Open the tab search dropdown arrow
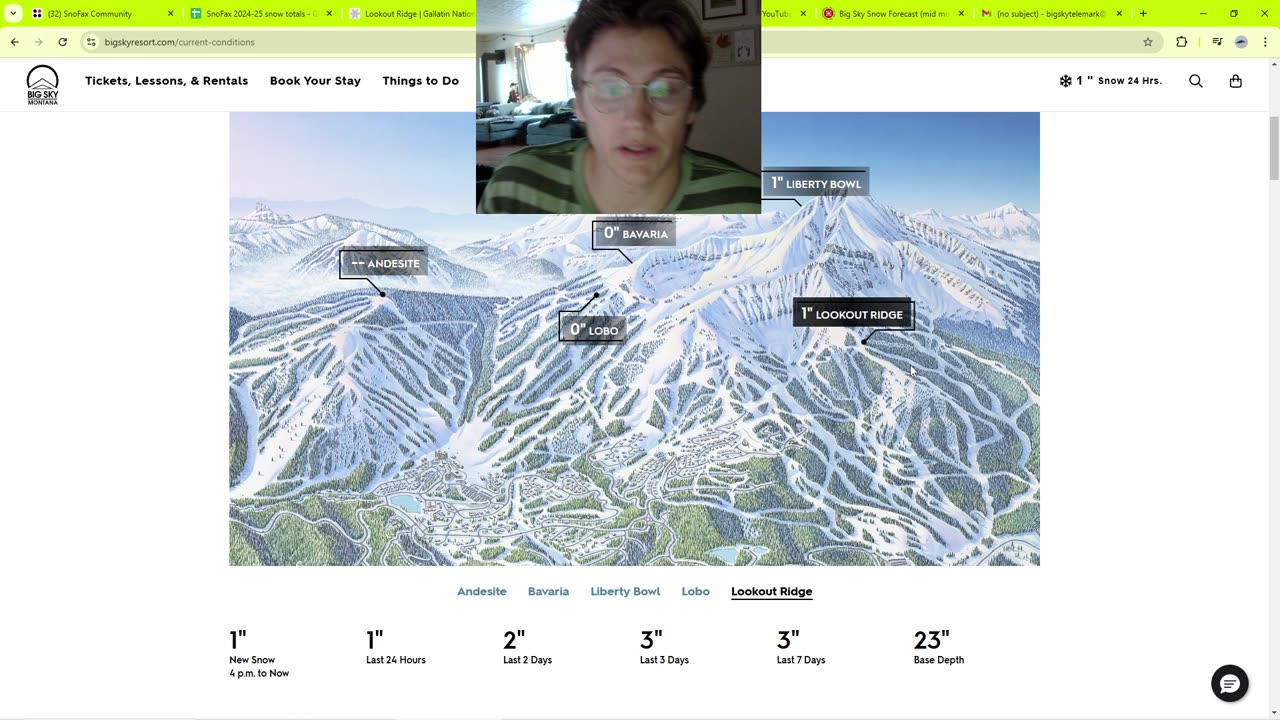The width and height of the screenshot is (1280, 720). [x=13, y=14]
